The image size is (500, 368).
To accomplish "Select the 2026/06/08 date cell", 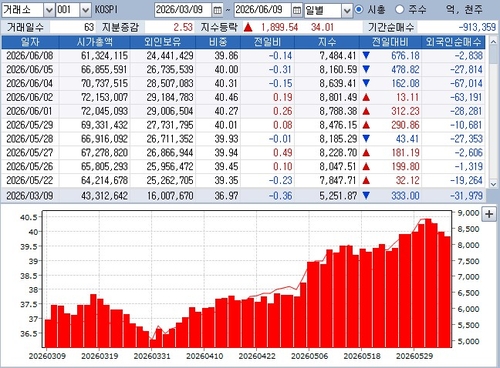I will pyautogui.click(x=30, y=56).
